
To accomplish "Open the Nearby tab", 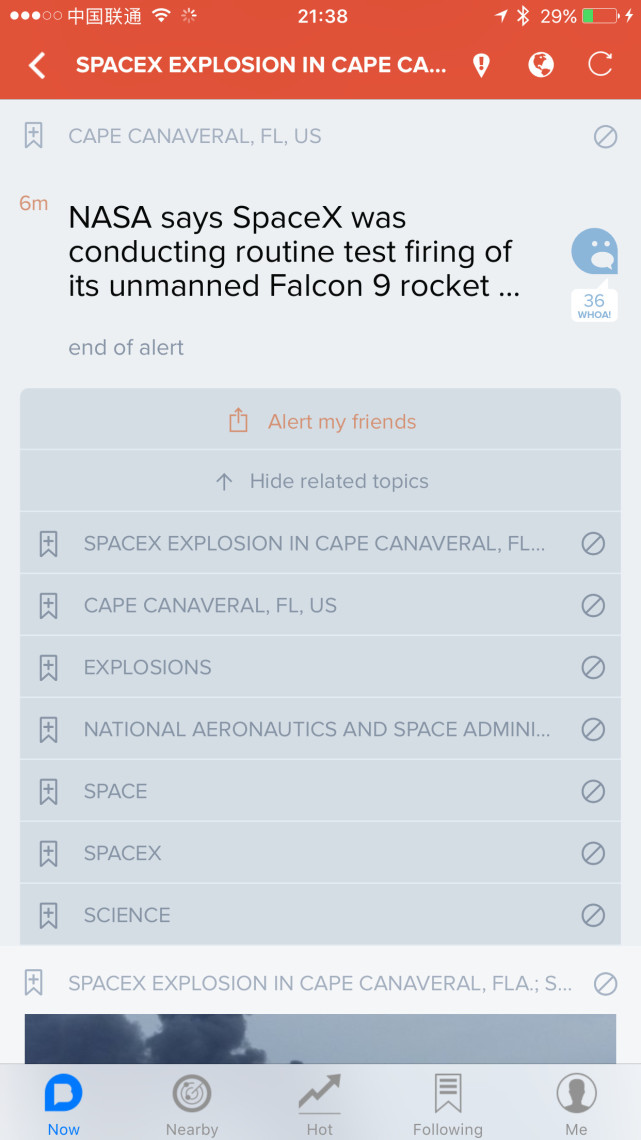I will click(192, 1104).
